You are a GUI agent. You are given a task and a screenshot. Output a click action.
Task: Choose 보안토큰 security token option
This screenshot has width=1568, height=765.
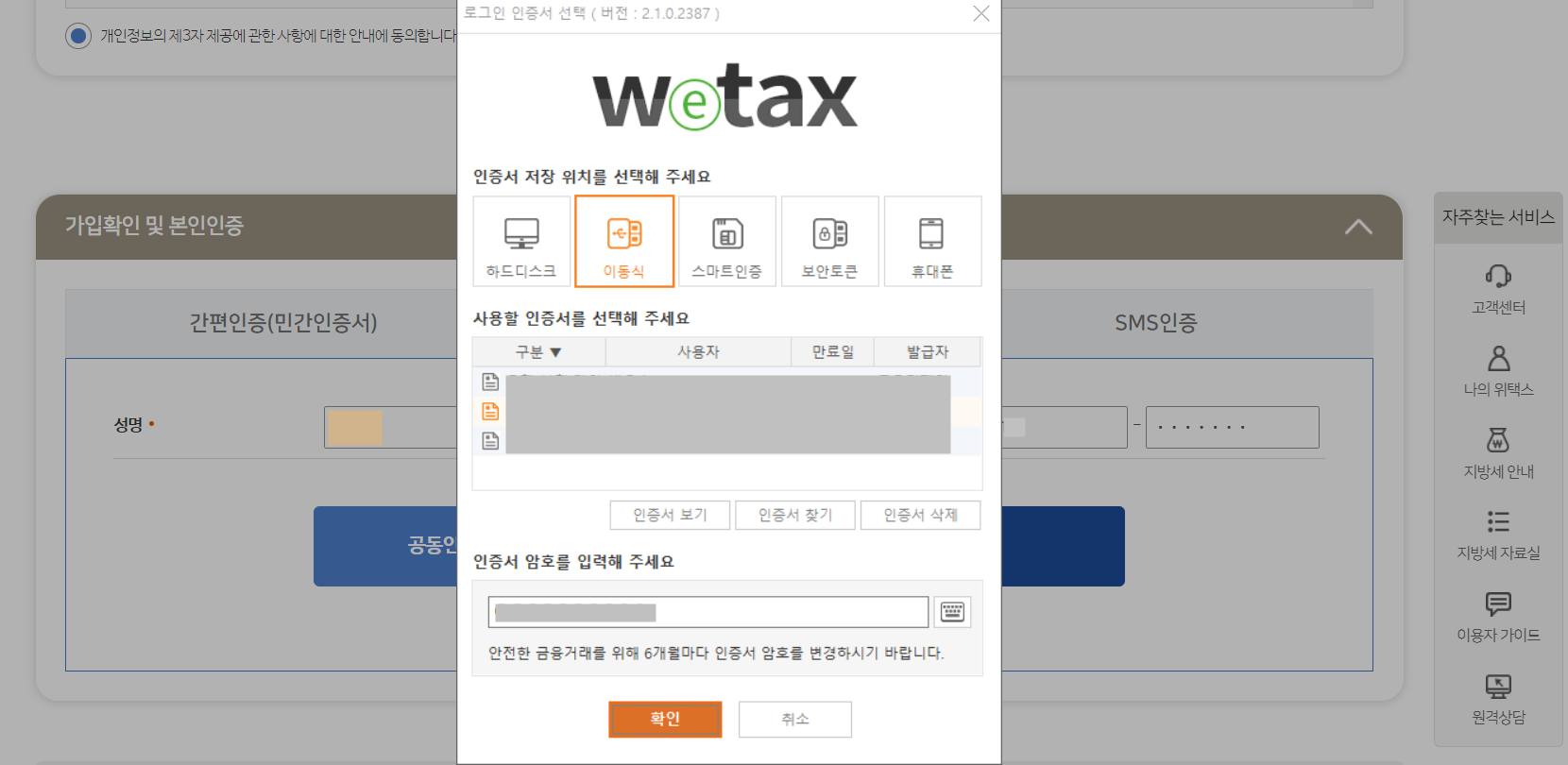[830, 241]
